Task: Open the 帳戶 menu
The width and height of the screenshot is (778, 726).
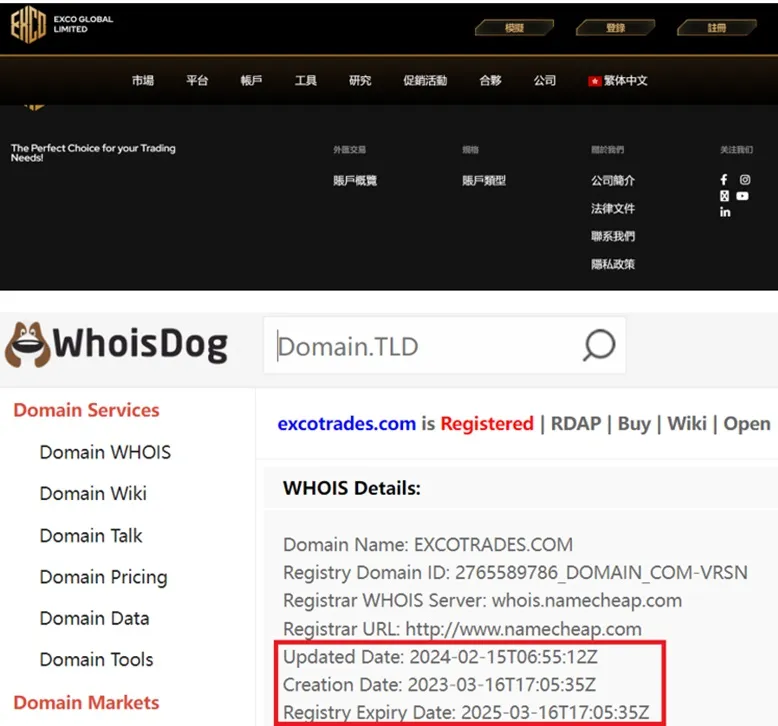Action: [251, 80]
